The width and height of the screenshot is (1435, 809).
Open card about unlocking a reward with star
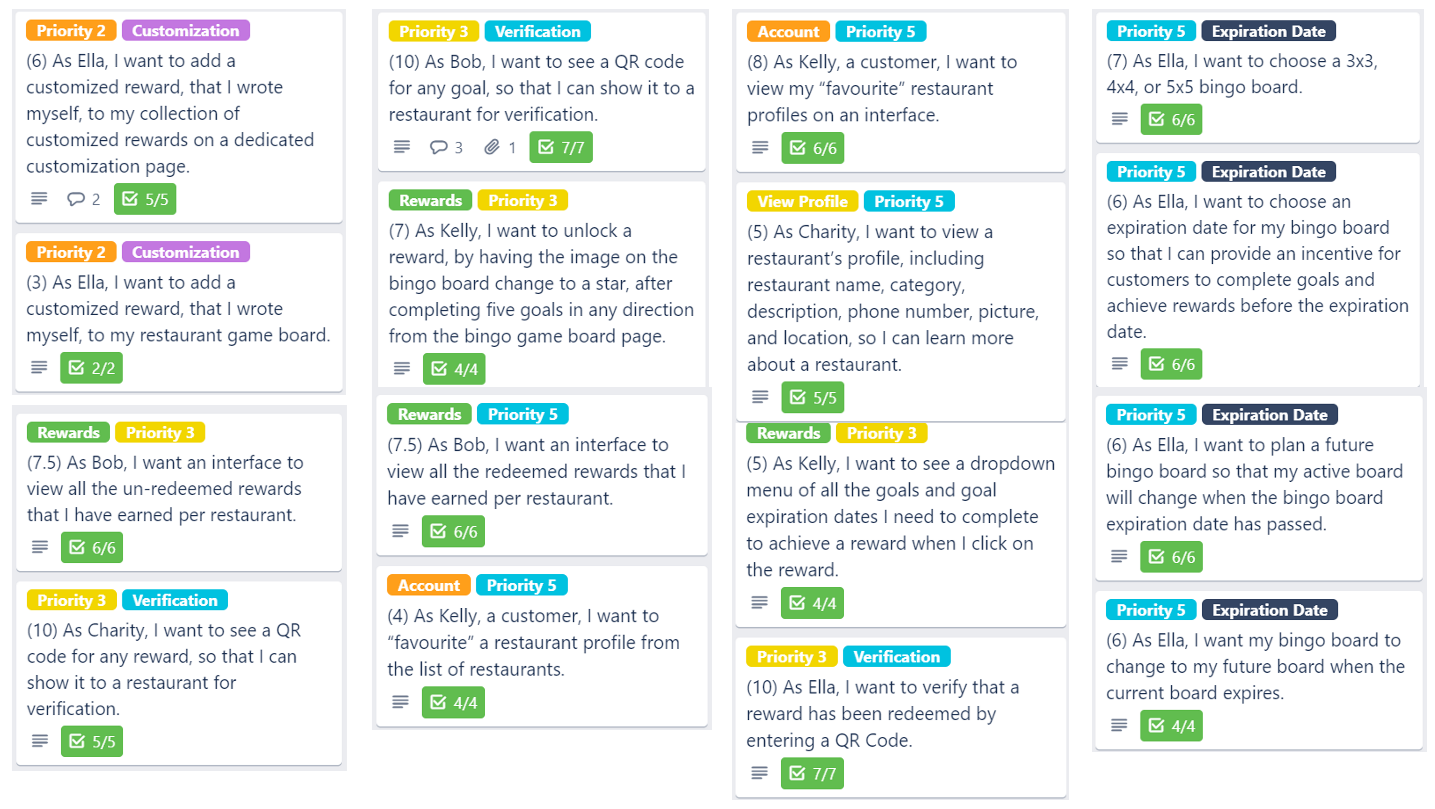[x=541, y=284]
